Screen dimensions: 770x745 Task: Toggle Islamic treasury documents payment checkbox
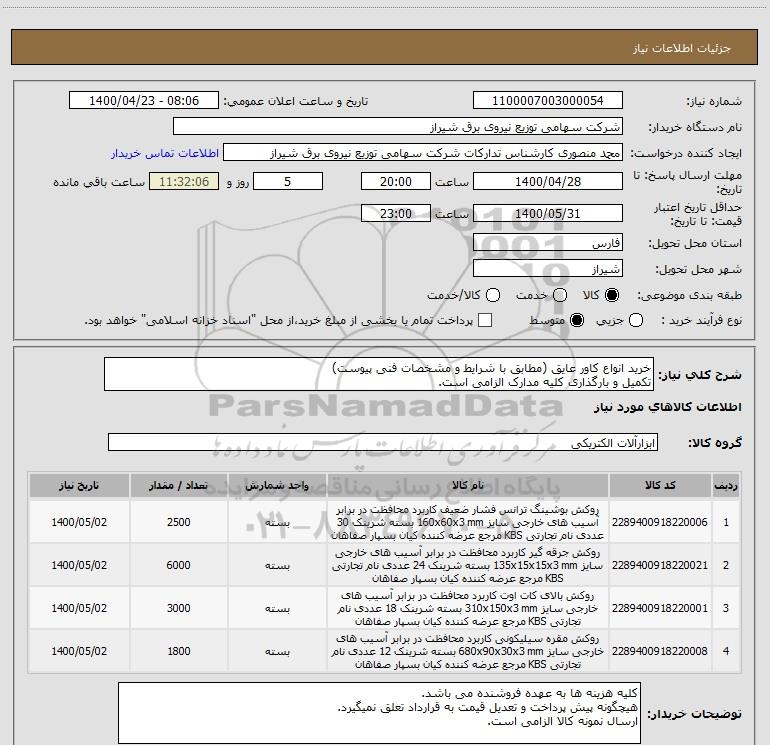click(x=485, y=320)
